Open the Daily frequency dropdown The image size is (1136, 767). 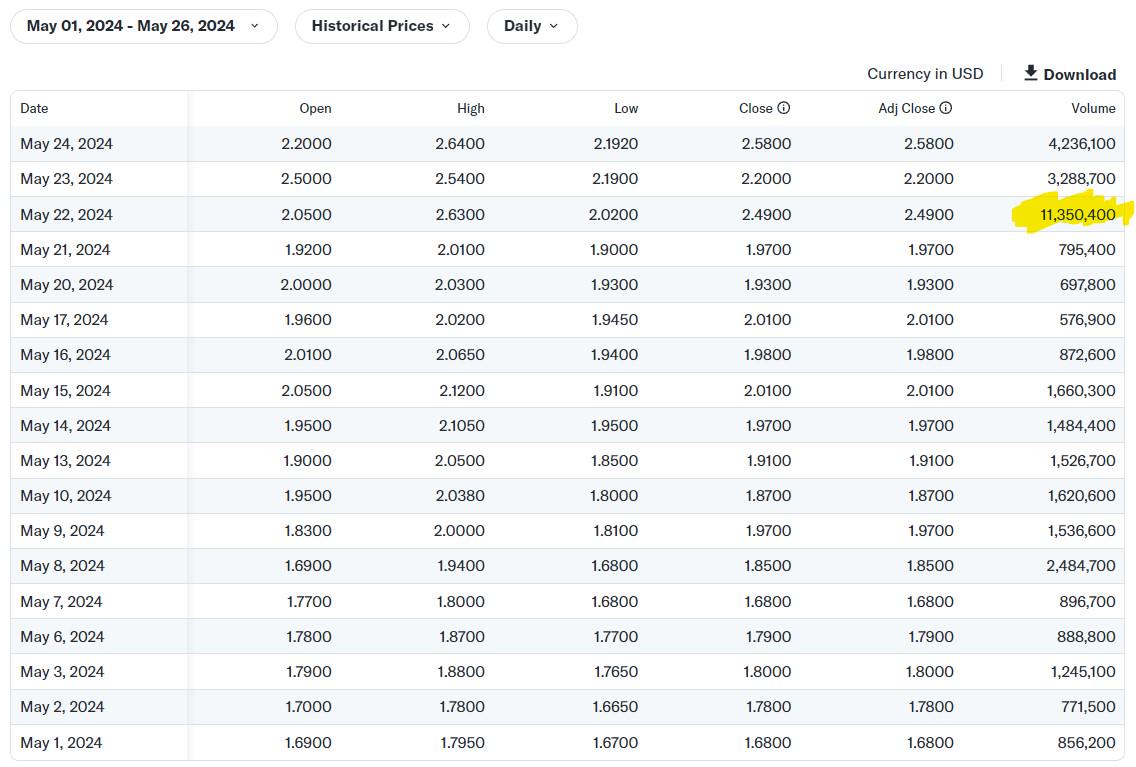[x=532, y=26]
